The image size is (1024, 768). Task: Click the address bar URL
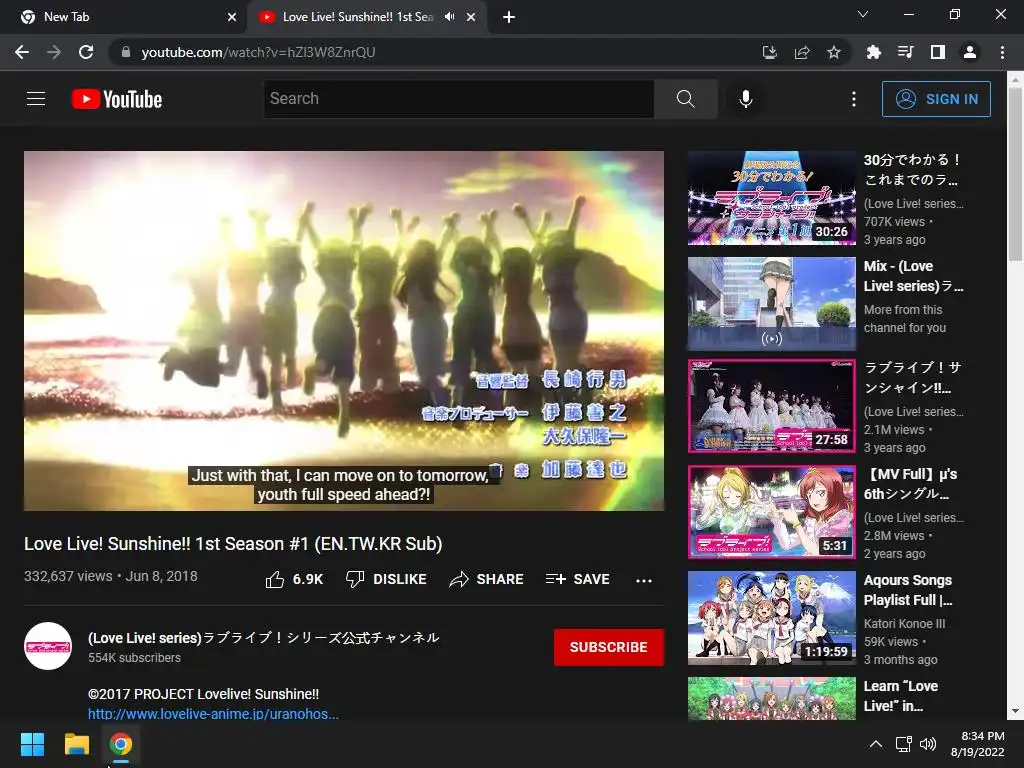[258, 52]
